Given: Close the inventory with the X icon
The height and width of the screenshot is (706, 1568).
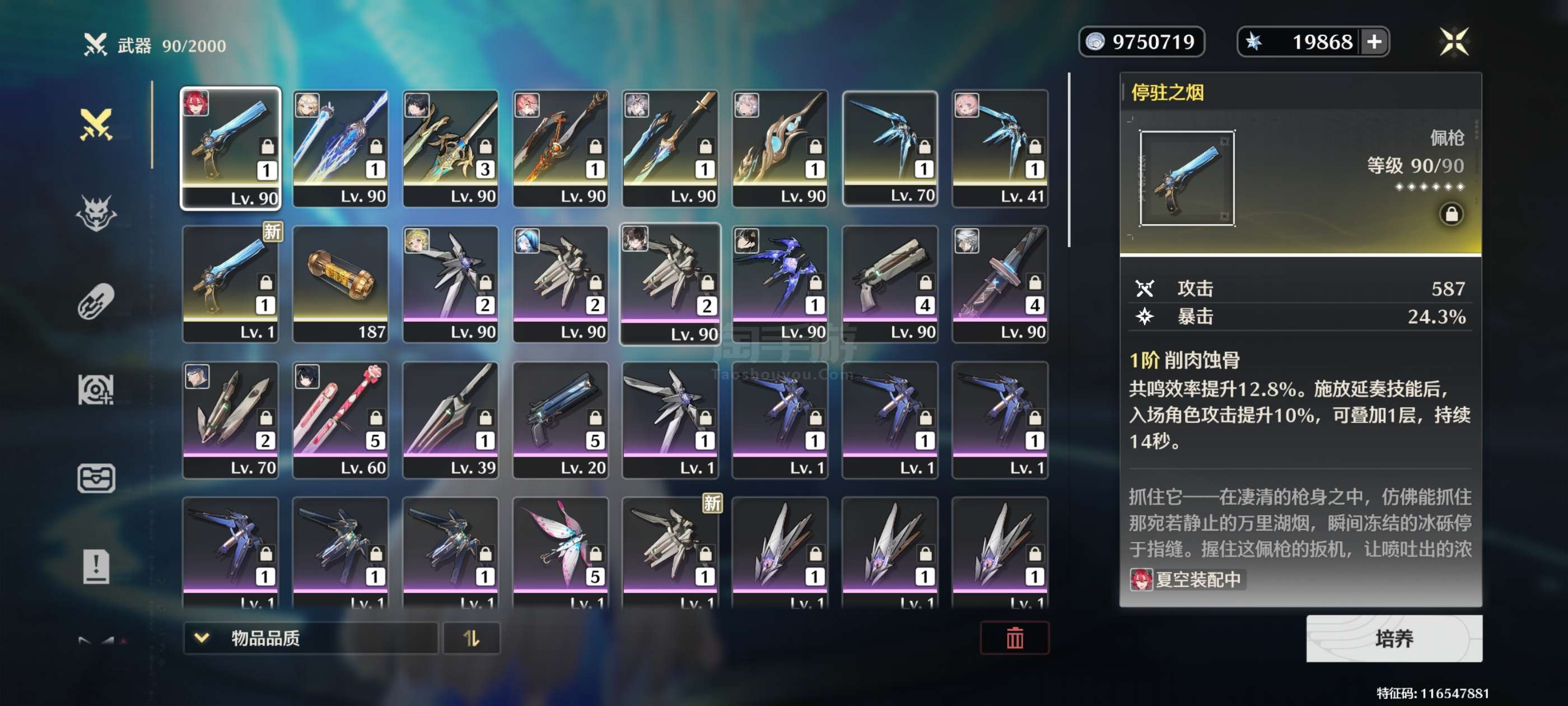Looking at the screenshot, I should 1454,42.
